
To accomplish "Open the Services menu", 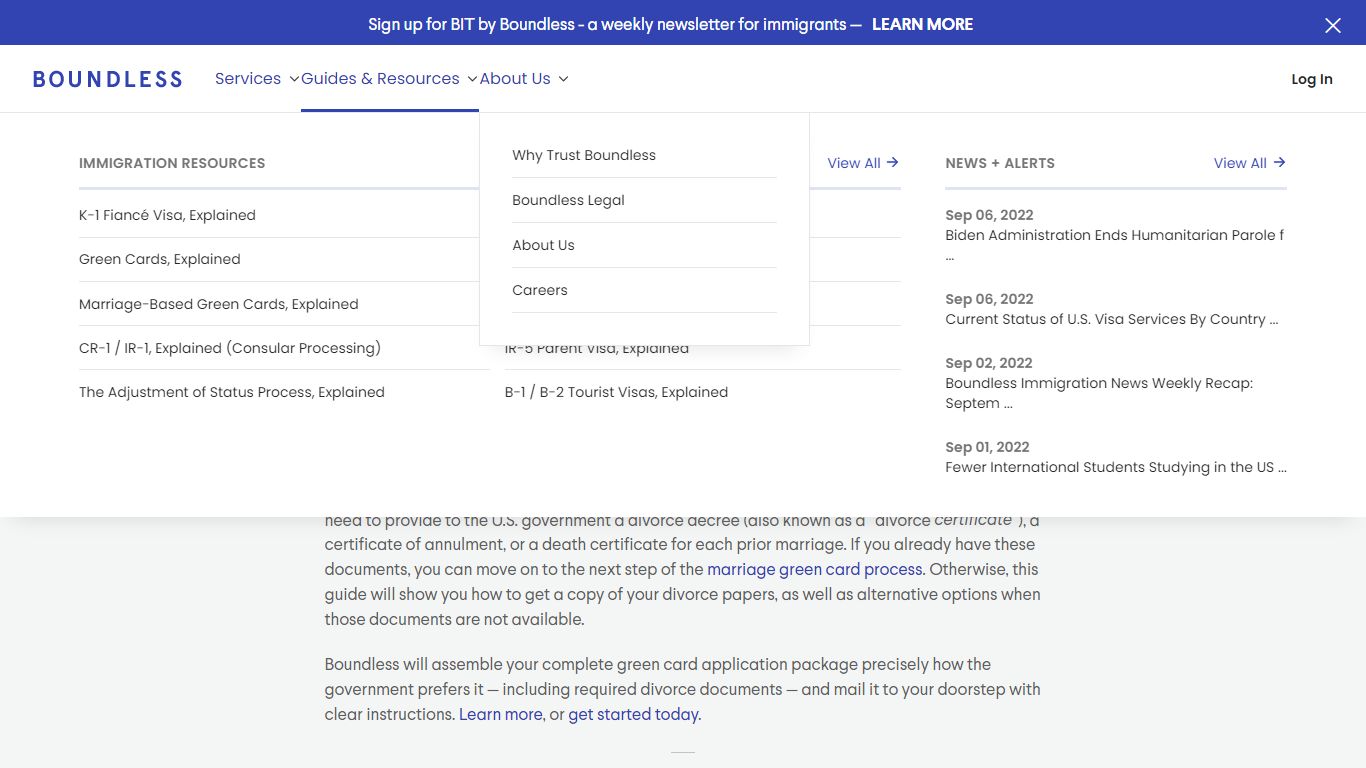I will tap(248, 79).
